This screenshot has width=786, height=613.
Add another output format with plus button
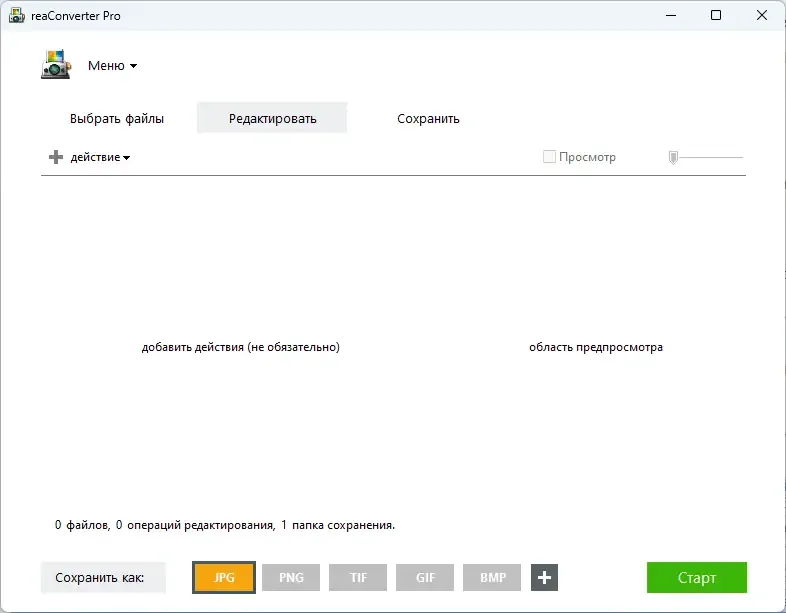(544, 577)
